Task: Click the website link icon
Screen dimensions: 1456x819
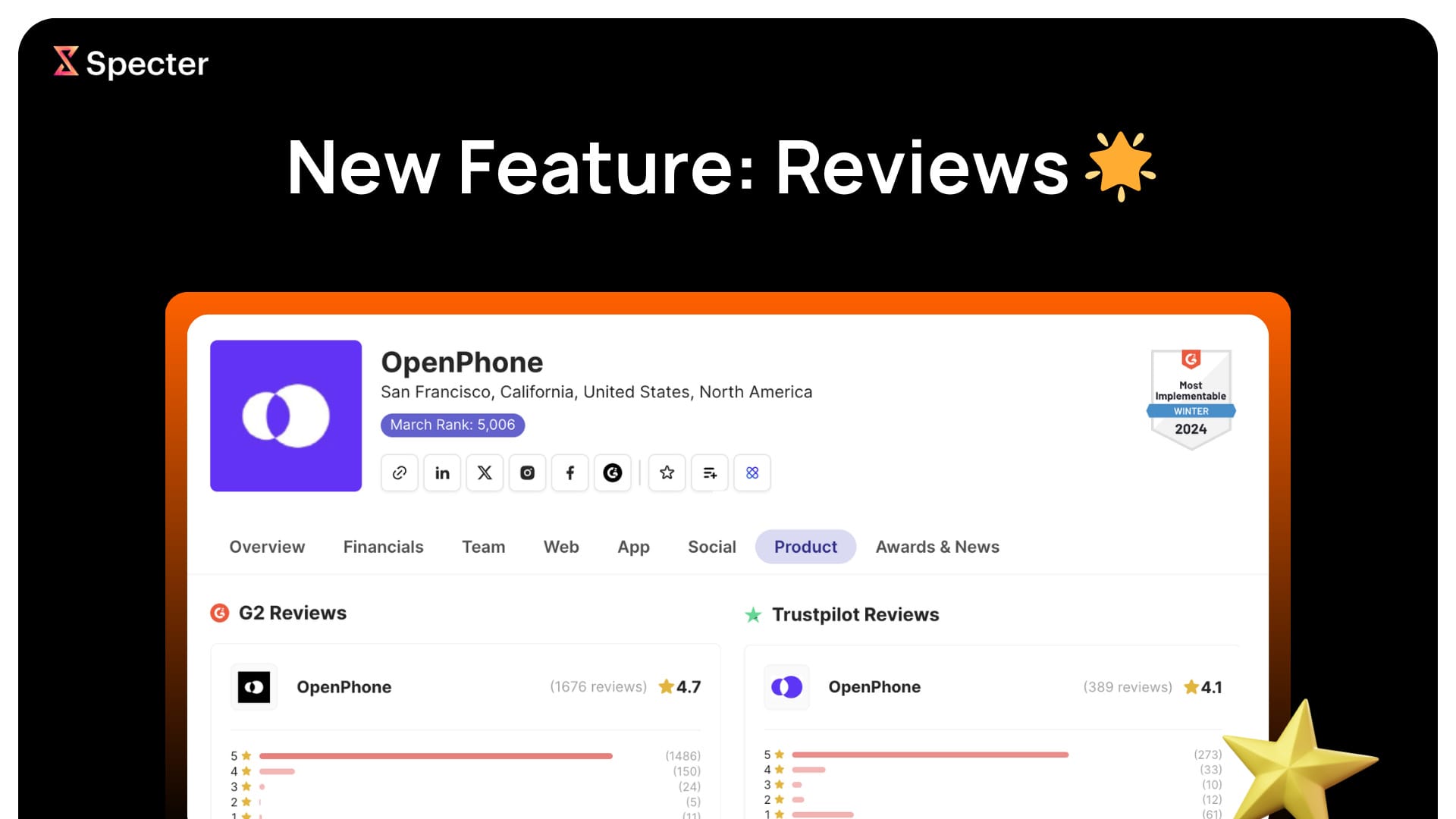Action: pos(398,472)
